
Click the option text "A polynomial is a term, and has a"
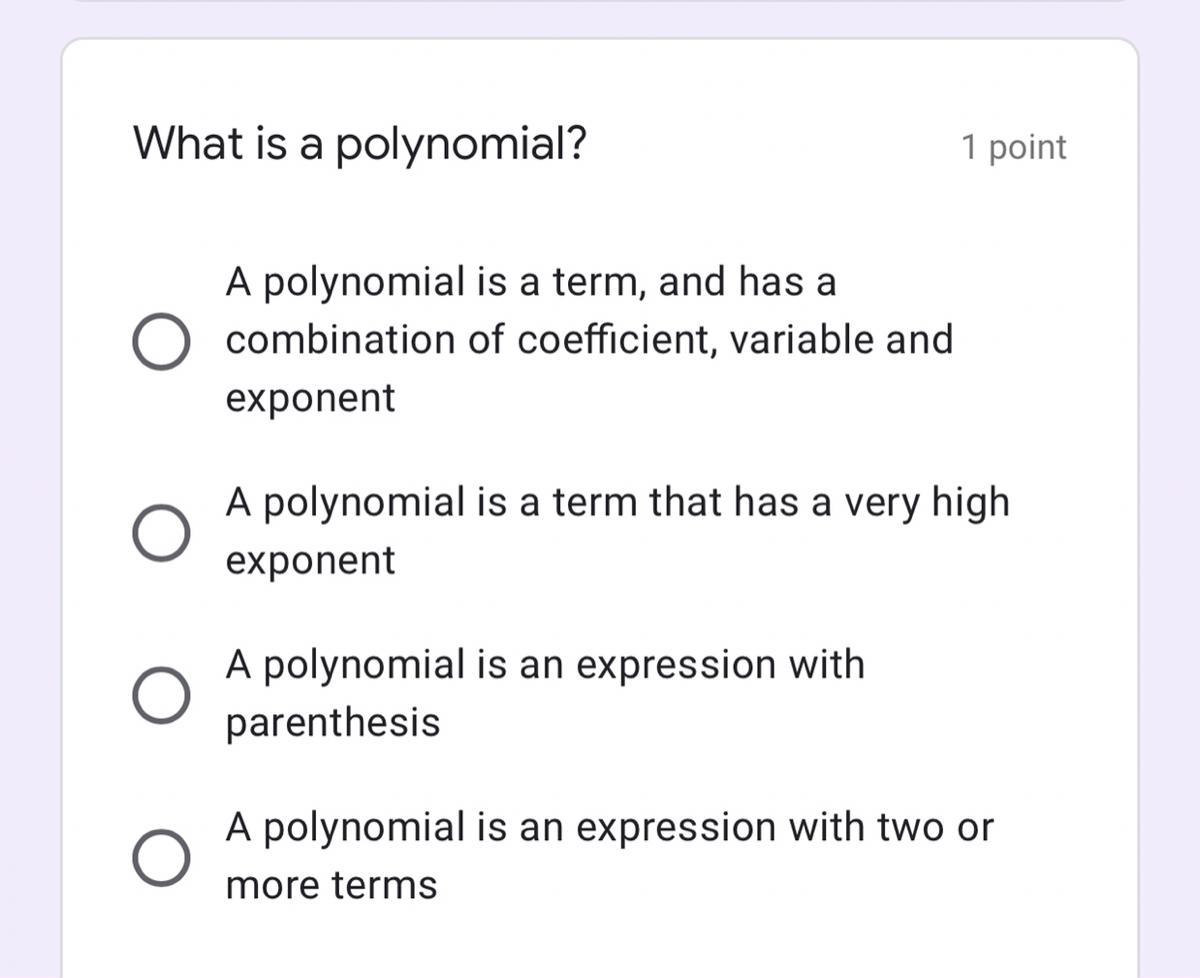(531, 282)
